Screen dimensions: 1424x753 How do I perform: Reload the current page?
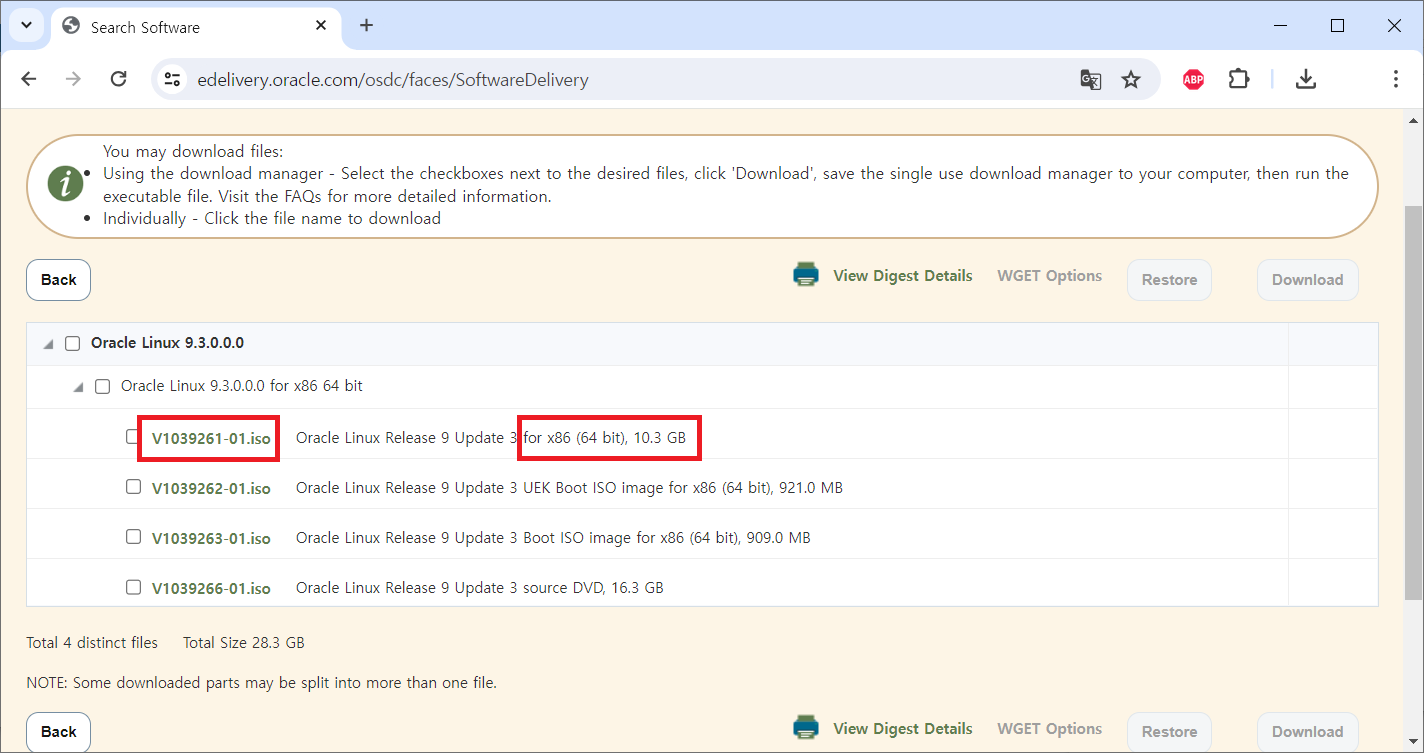[118, 79]
